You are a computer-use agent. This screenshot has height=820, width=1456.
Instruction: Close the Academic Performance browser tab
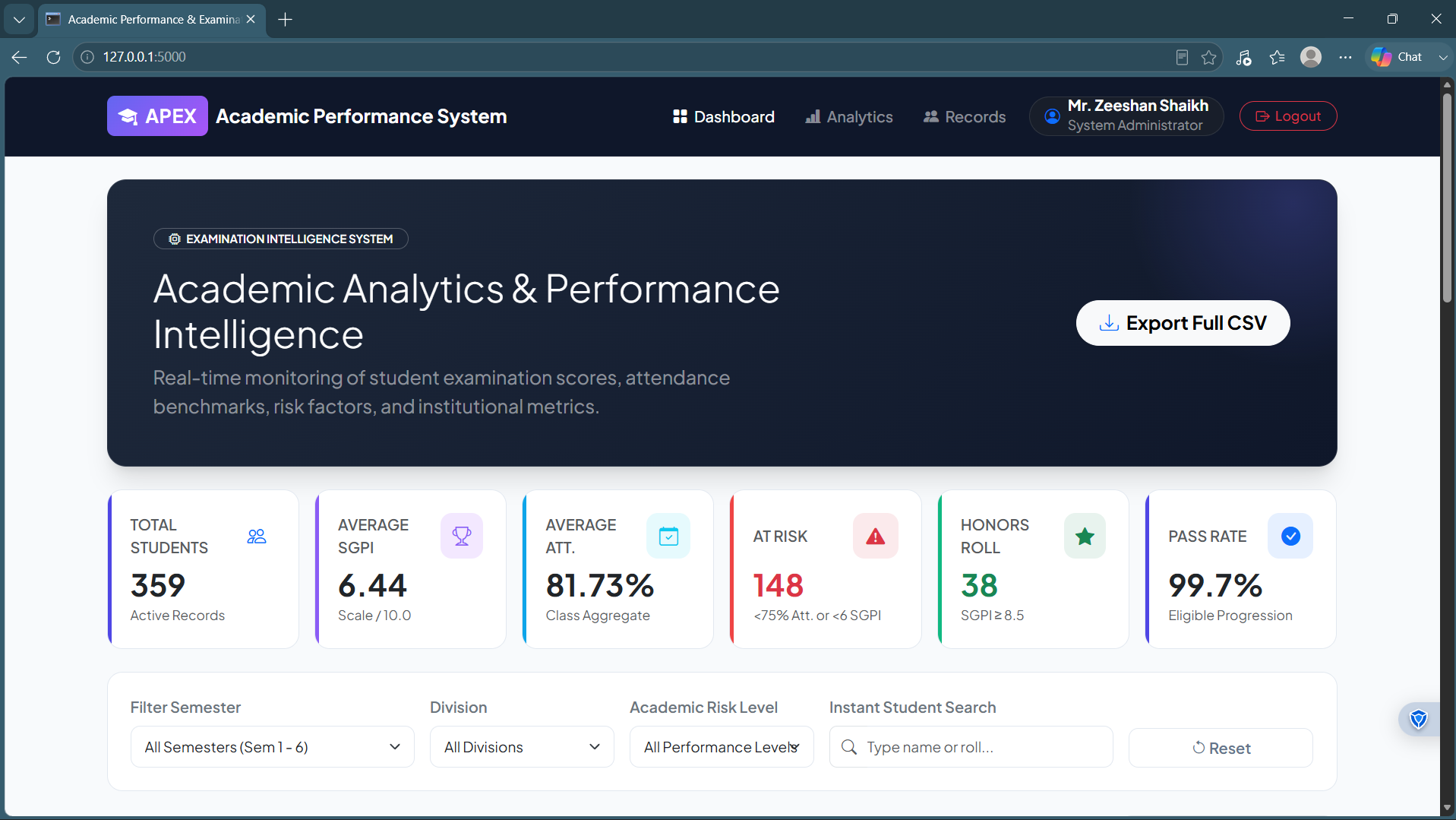point(251,20)
